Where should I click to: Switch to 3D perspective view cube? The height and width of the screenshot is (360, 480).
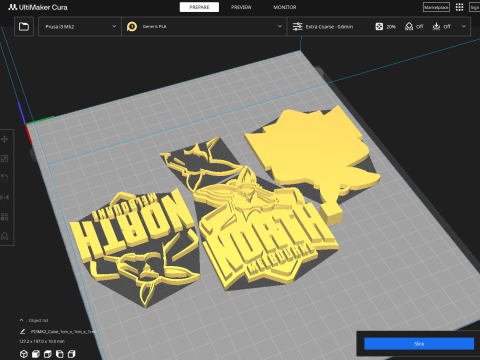coord(24,354)
